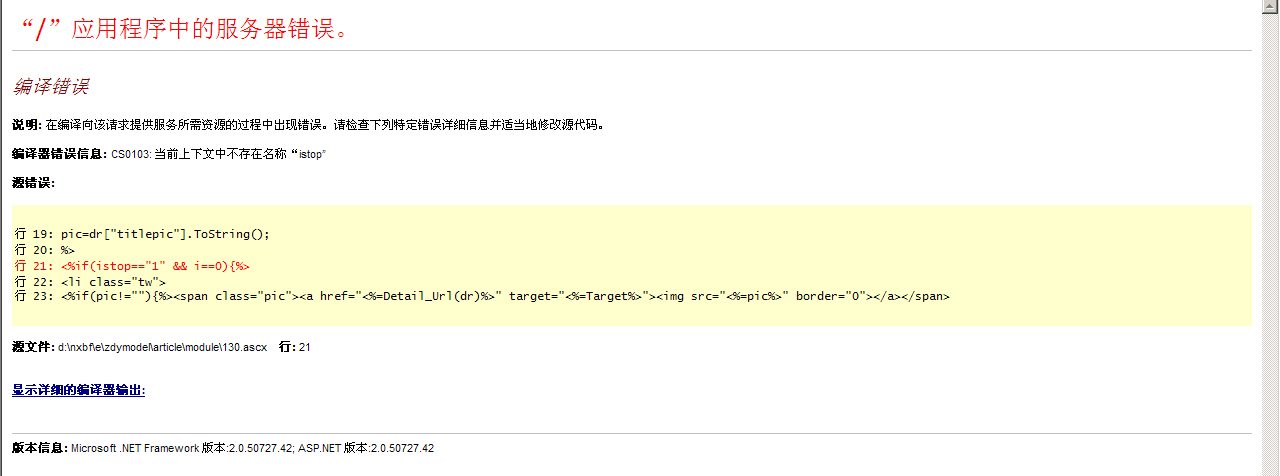Click the 说明 description text
Screen dimensions: 1280x476
tap(308, 125)
